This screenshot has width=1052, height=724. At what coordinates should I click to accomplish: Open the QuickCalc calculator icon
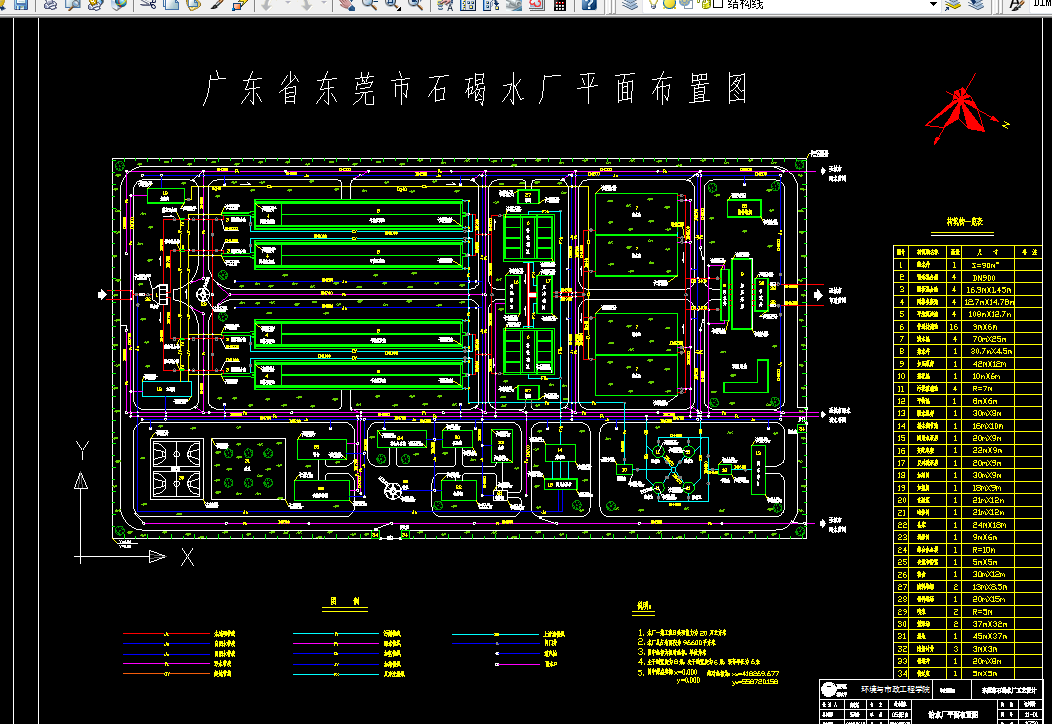(x=560, y=4)
